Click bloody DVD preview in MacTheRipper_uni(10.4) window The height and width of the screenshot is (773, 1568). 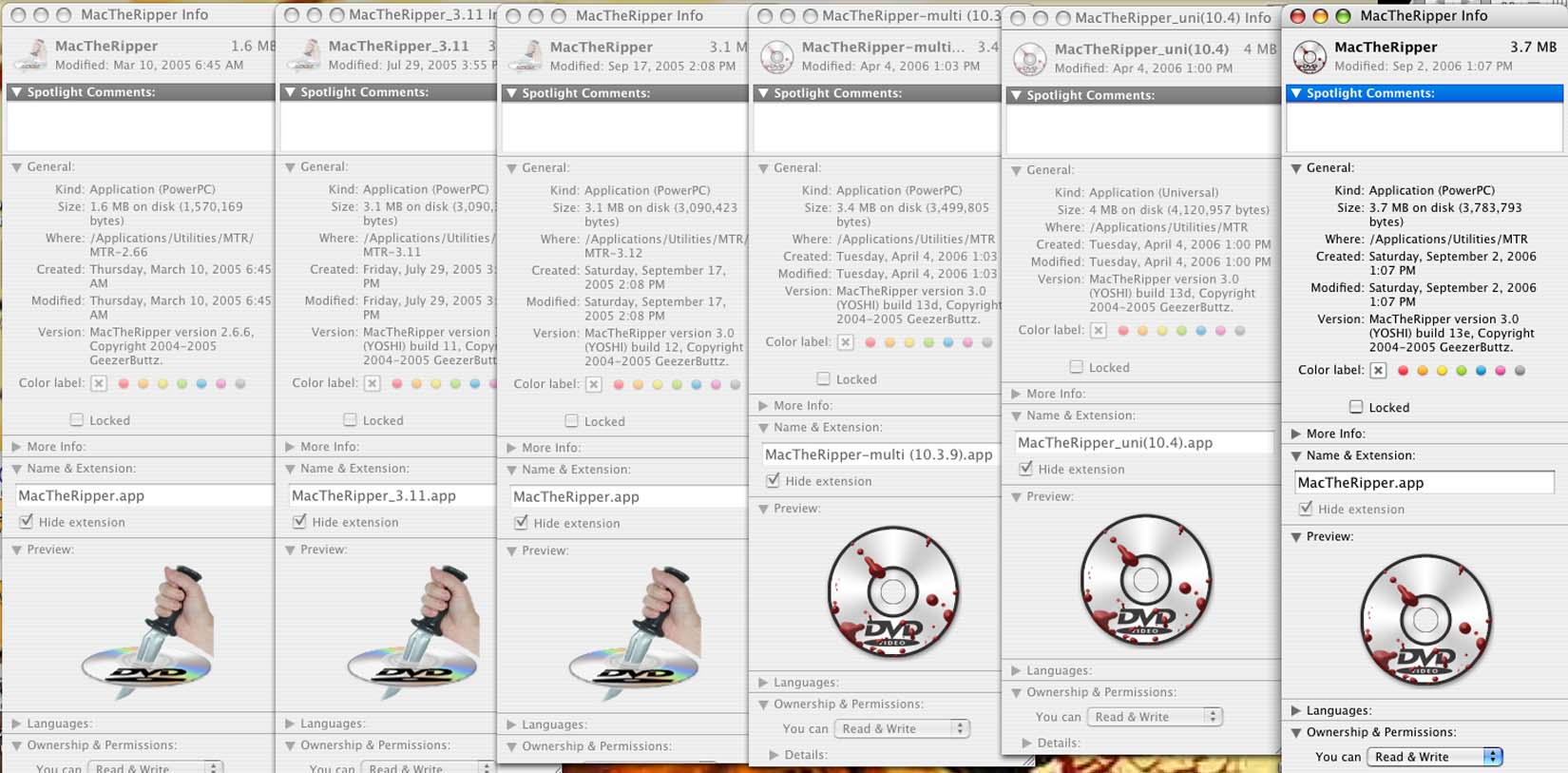(x=1145, y=580)
